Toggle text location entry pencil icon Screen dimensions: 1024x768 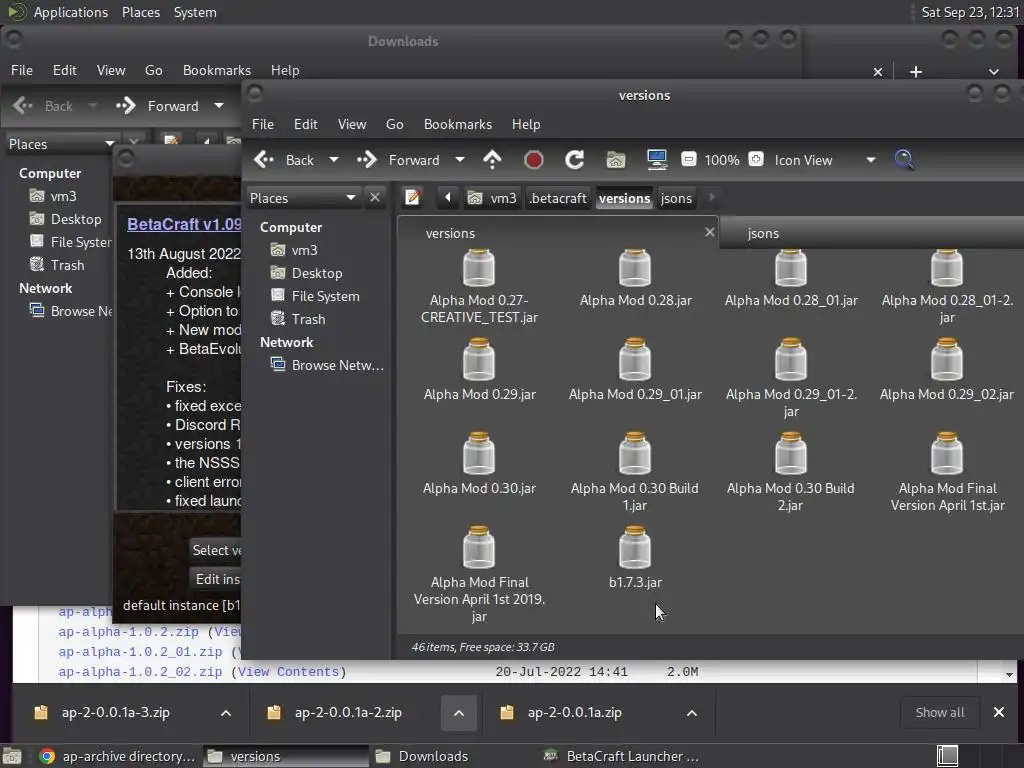(413, 197)
